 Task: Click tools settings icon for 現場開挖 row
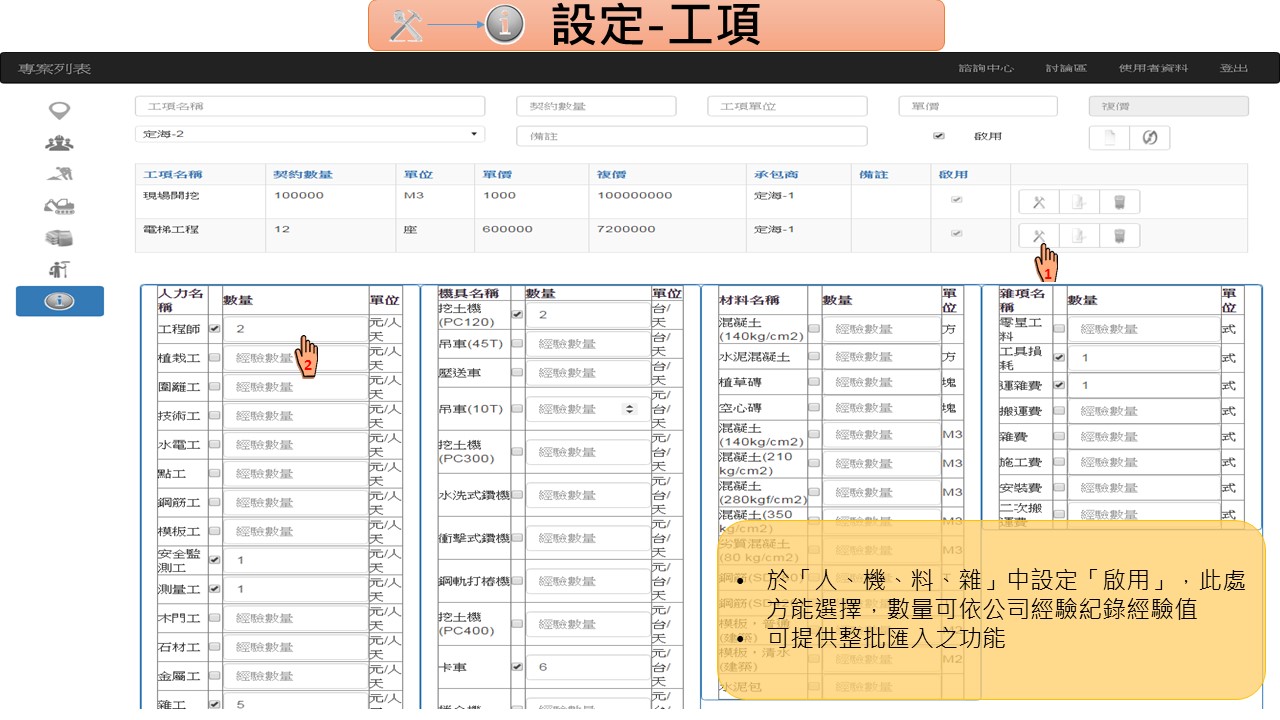(x=1038, y=202)
